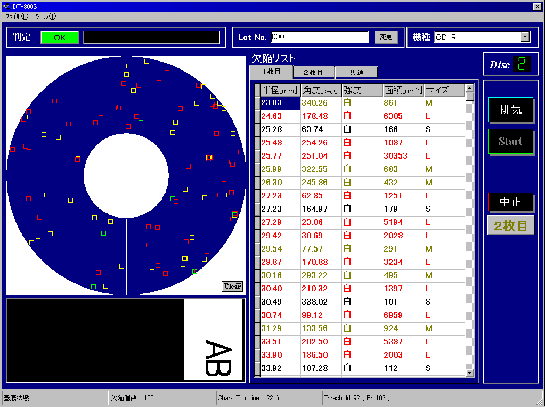Select the サイズ column header
This screenshot has width=545, height=407.
click(x=444, y=90)
